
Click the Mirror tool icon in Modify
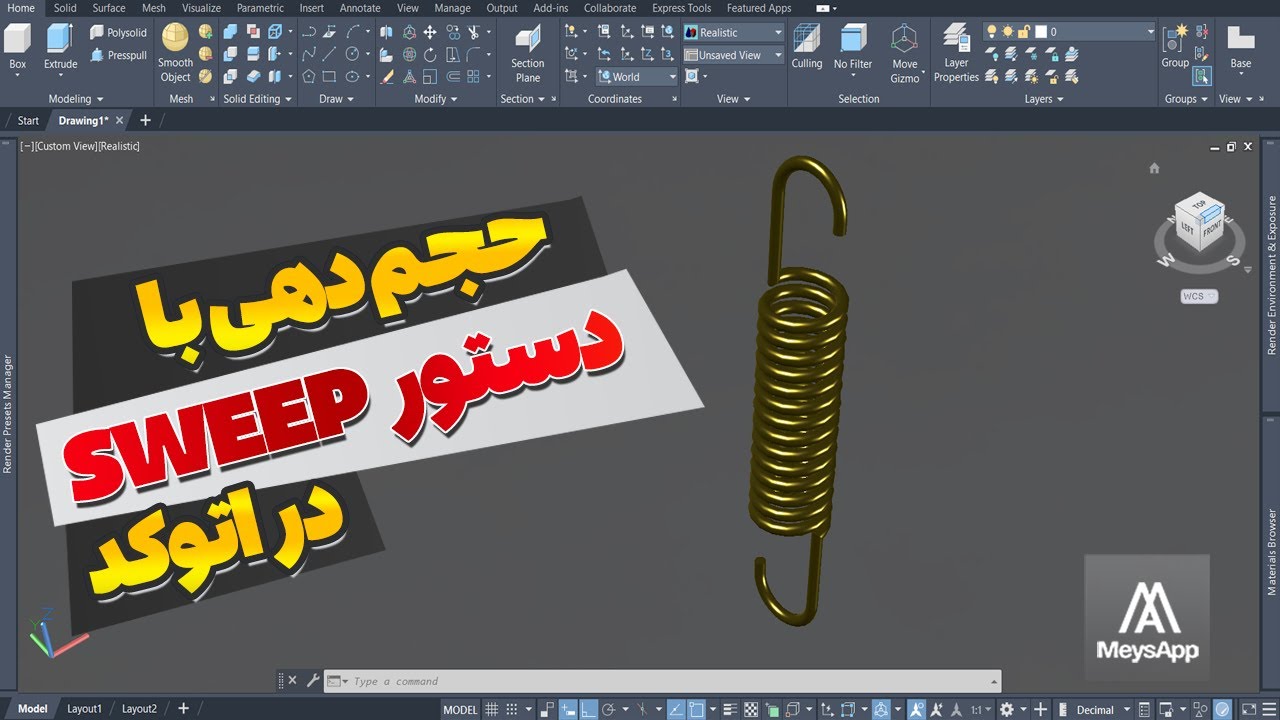tap(386, 32)
